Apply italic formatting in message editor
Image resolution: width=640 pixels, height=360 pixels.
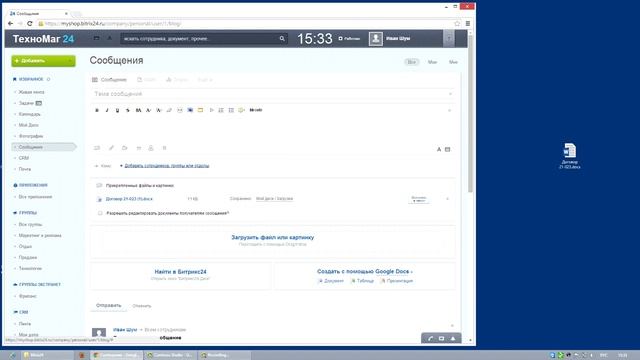pos(107,110)
